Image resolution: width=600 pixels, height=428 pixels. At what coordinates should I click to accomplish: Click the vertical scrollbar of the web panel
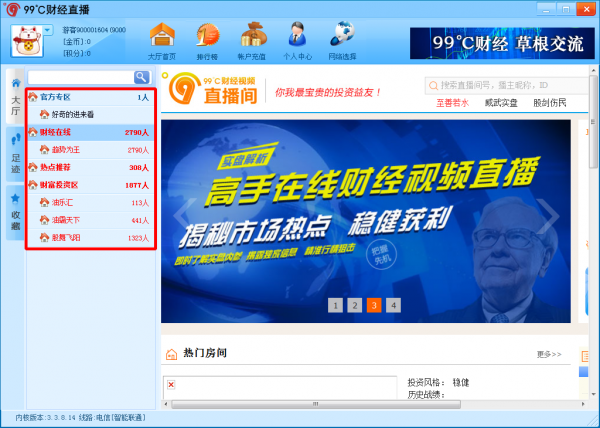coord(593,120)
